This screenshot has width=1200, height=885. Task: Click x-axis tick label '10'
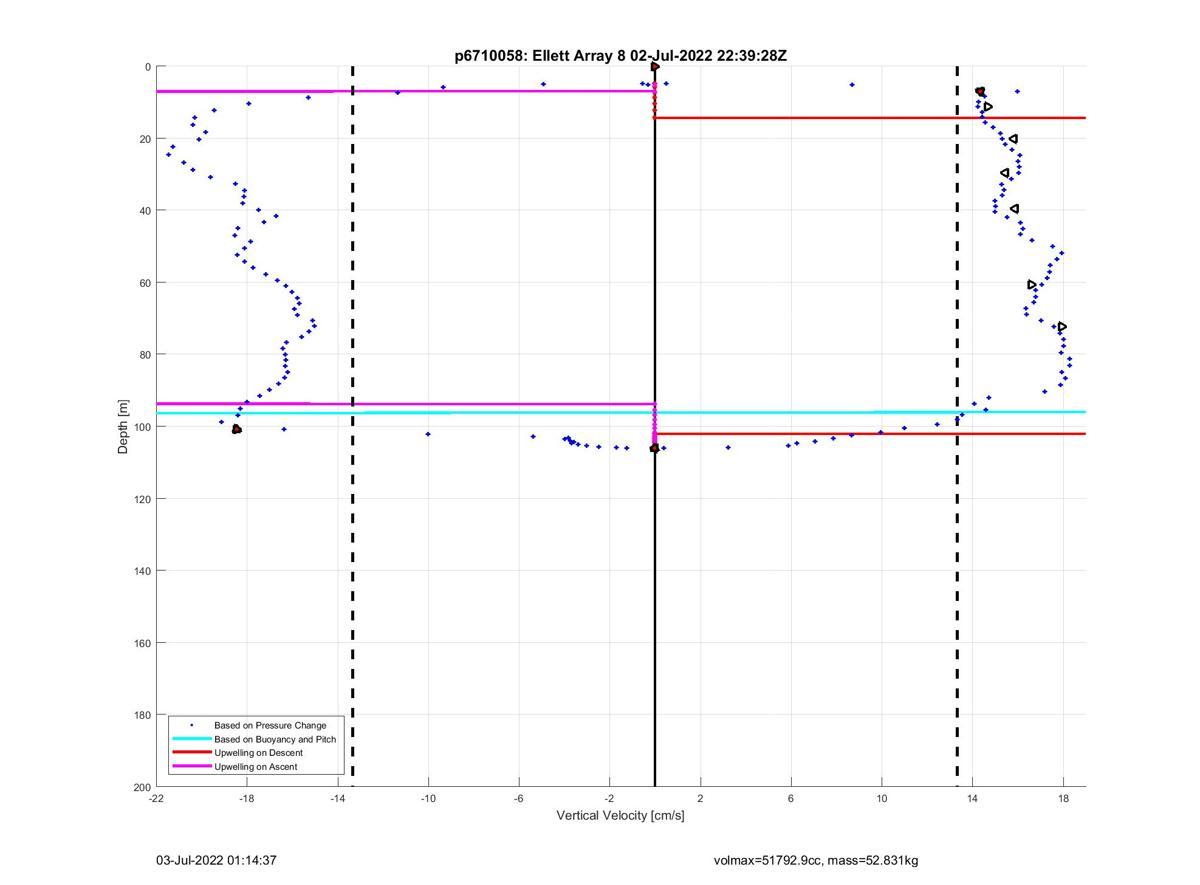[x=881, y=798]
